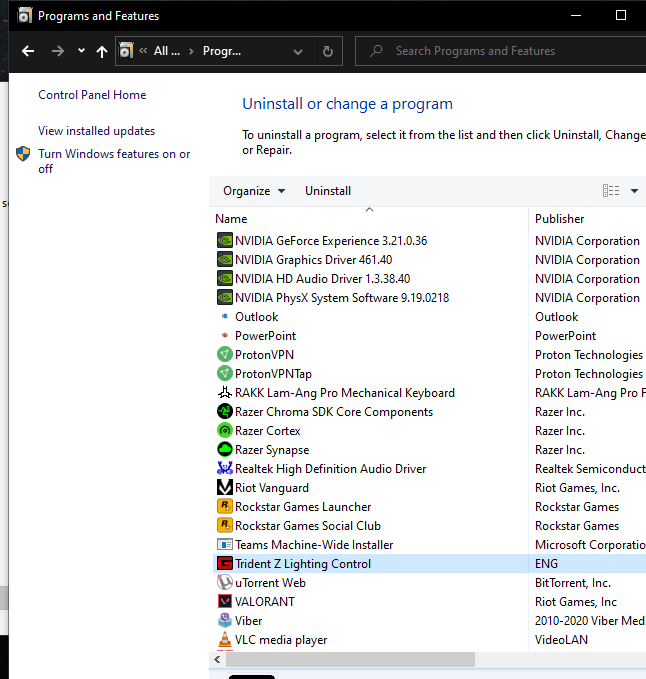Go up one level with up arrow
The width and height of the screenshot is (646, 679).
click(x=102, y=52)
